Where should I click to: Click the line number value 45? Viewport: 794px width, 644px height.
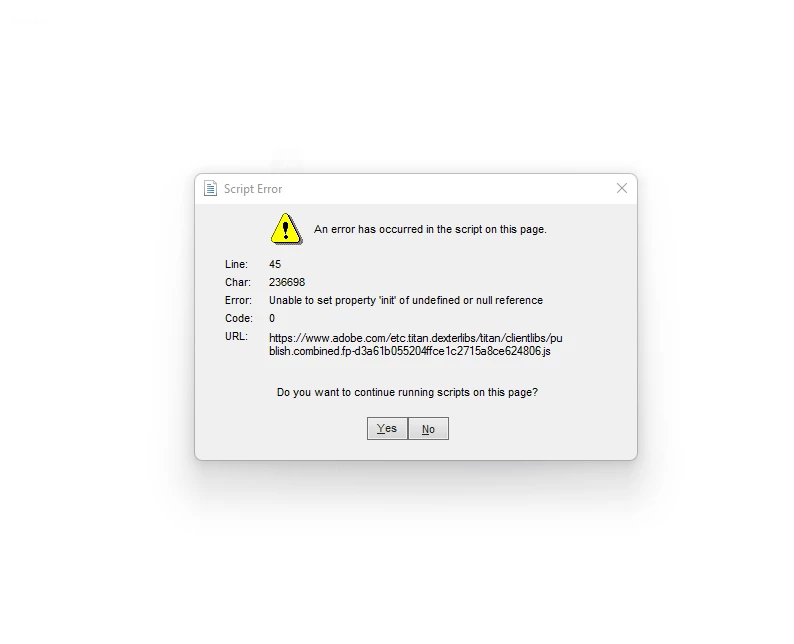pos(275,264)
